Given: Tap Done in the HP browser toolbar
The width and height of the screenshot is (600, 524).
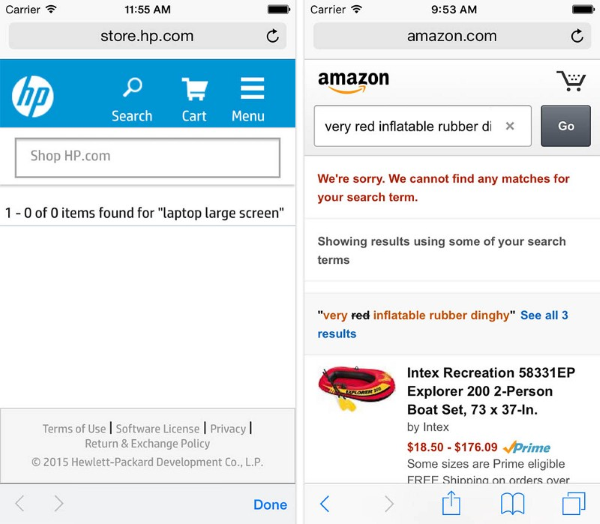Looking at the screenshot, I should pos(270,504).
